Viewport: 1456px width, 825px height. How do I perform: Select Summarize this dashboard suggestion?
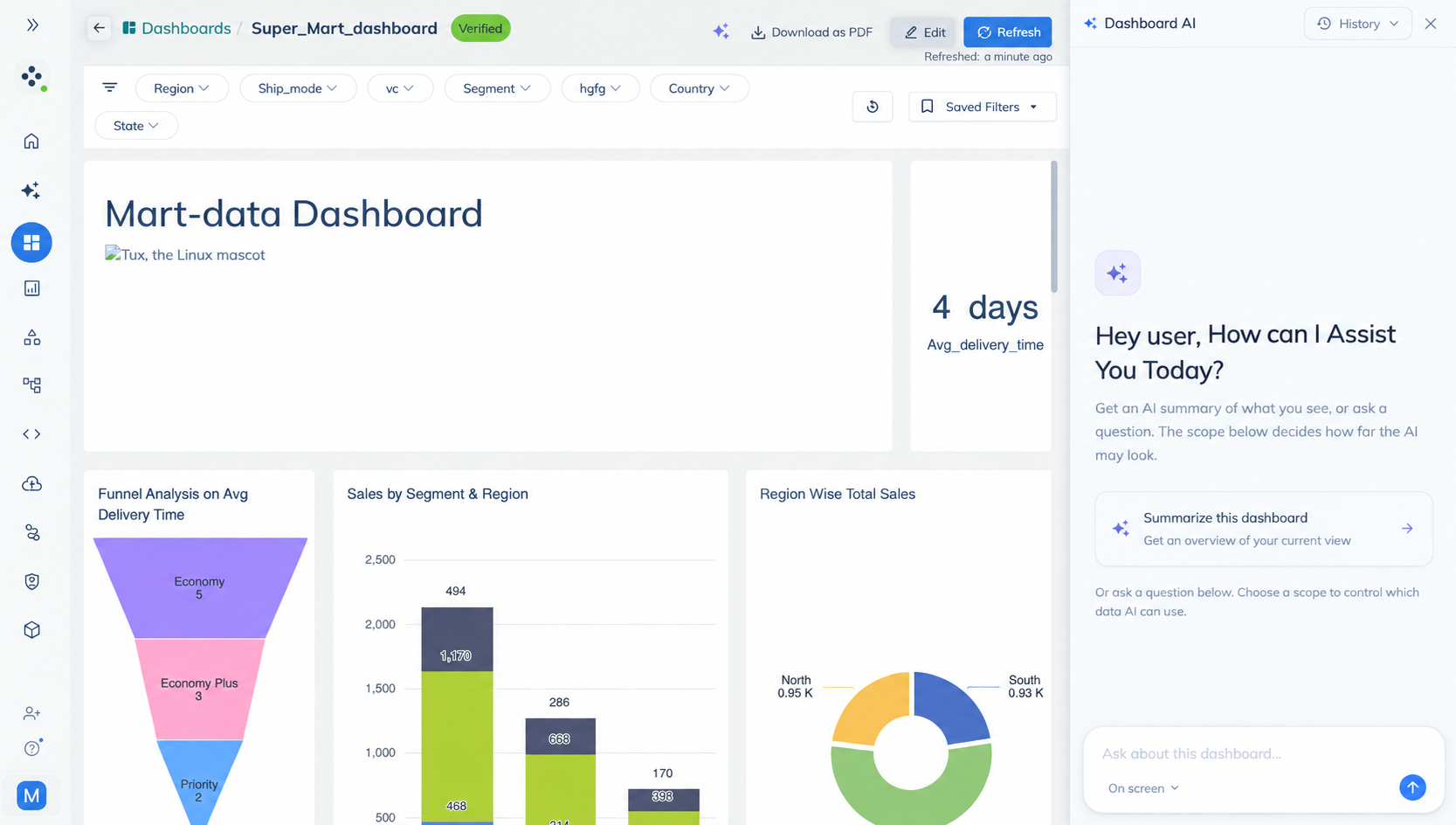pyautogui.click(x=1264, y=529)
